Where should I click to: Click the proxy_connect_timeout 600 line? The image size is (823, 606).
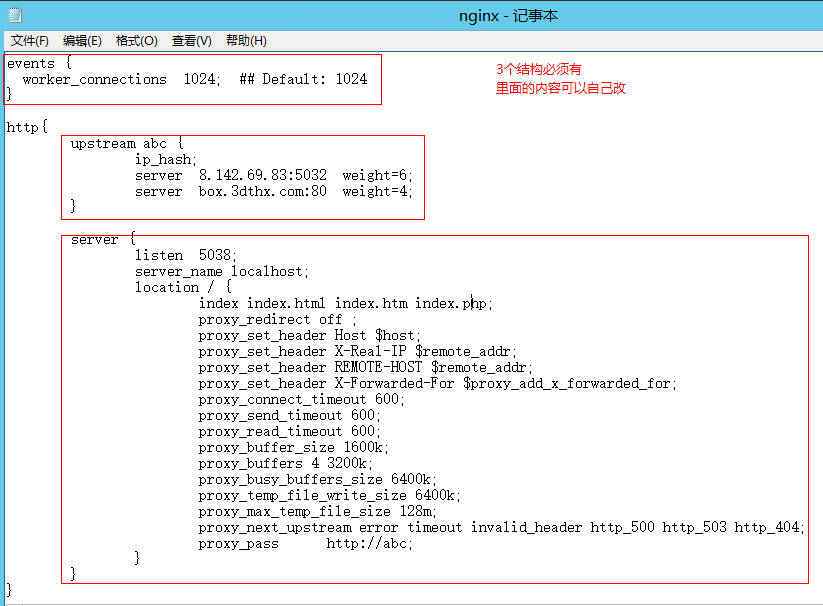[x=301, y=399]
